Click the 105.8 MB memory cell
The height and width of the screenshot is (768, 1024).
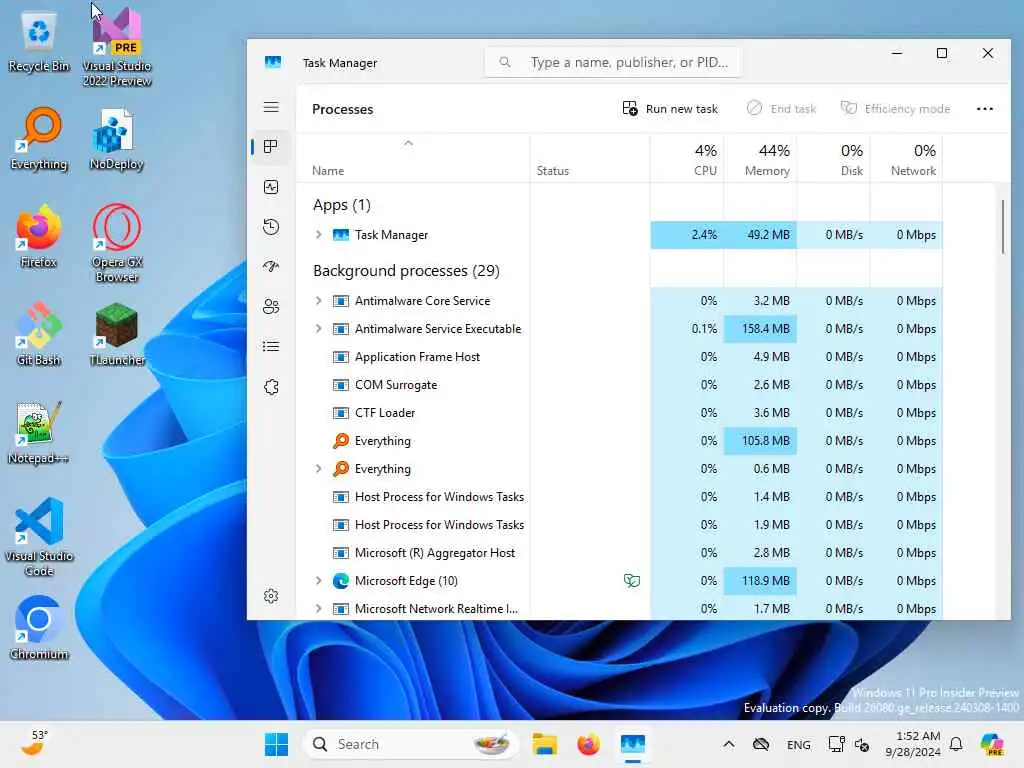[760, 440]
